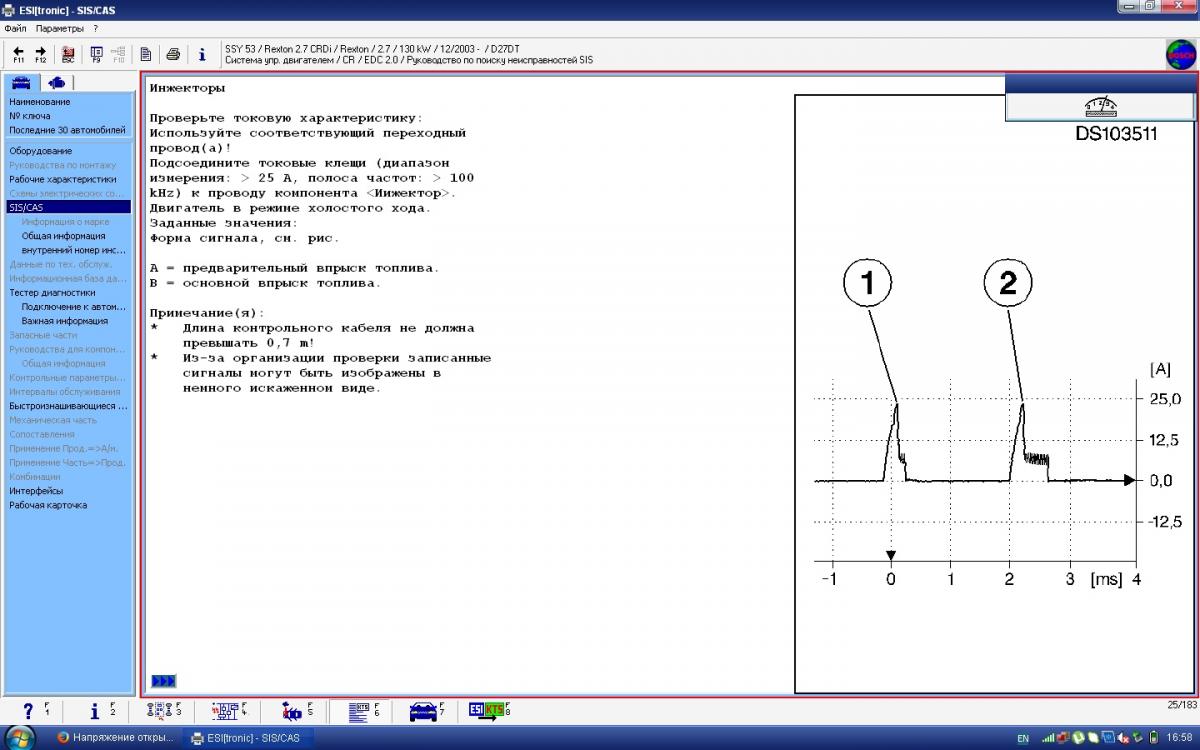Click Windows Start button
Image resolution: width=1200 pixels, height=750 pixels.
[x=20, y=738]
